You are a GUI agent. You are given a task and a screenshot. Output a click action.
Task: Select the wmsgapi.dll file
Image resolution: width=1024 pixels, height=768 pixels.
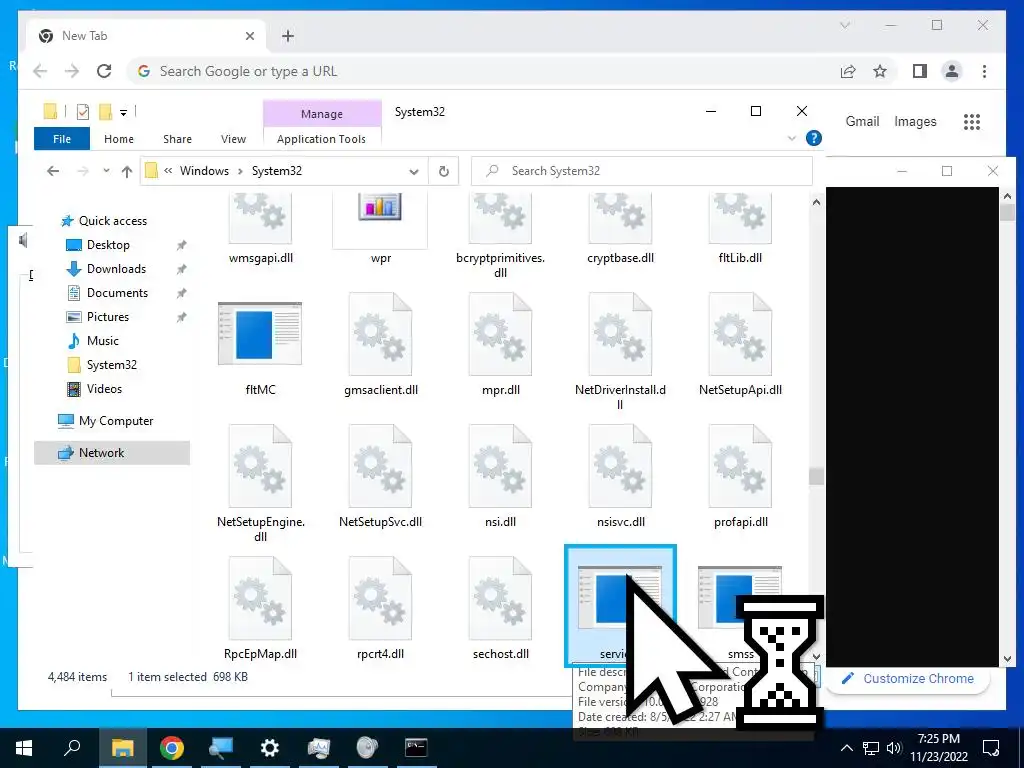click(260, 230)
